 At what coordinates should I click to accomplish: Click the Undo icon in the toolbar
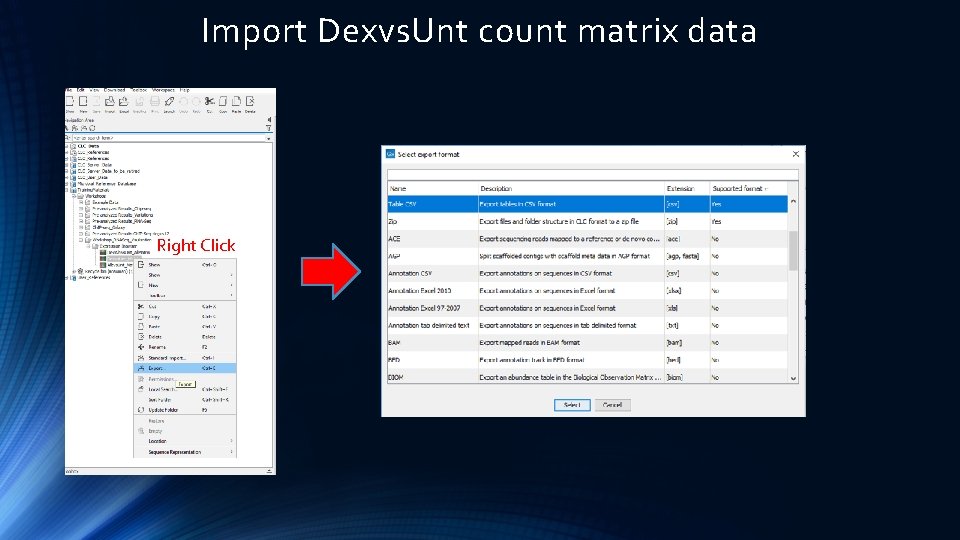click(x=184, y=101)
